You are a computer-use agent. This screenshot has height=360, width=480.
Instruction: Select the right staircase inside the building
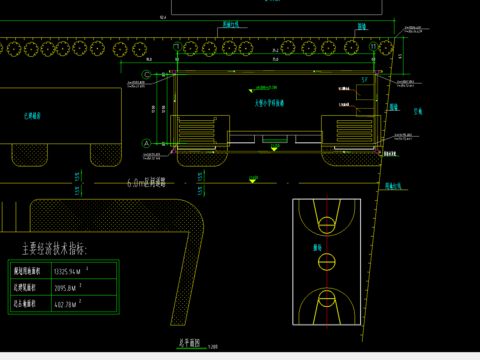pos(354,131)
